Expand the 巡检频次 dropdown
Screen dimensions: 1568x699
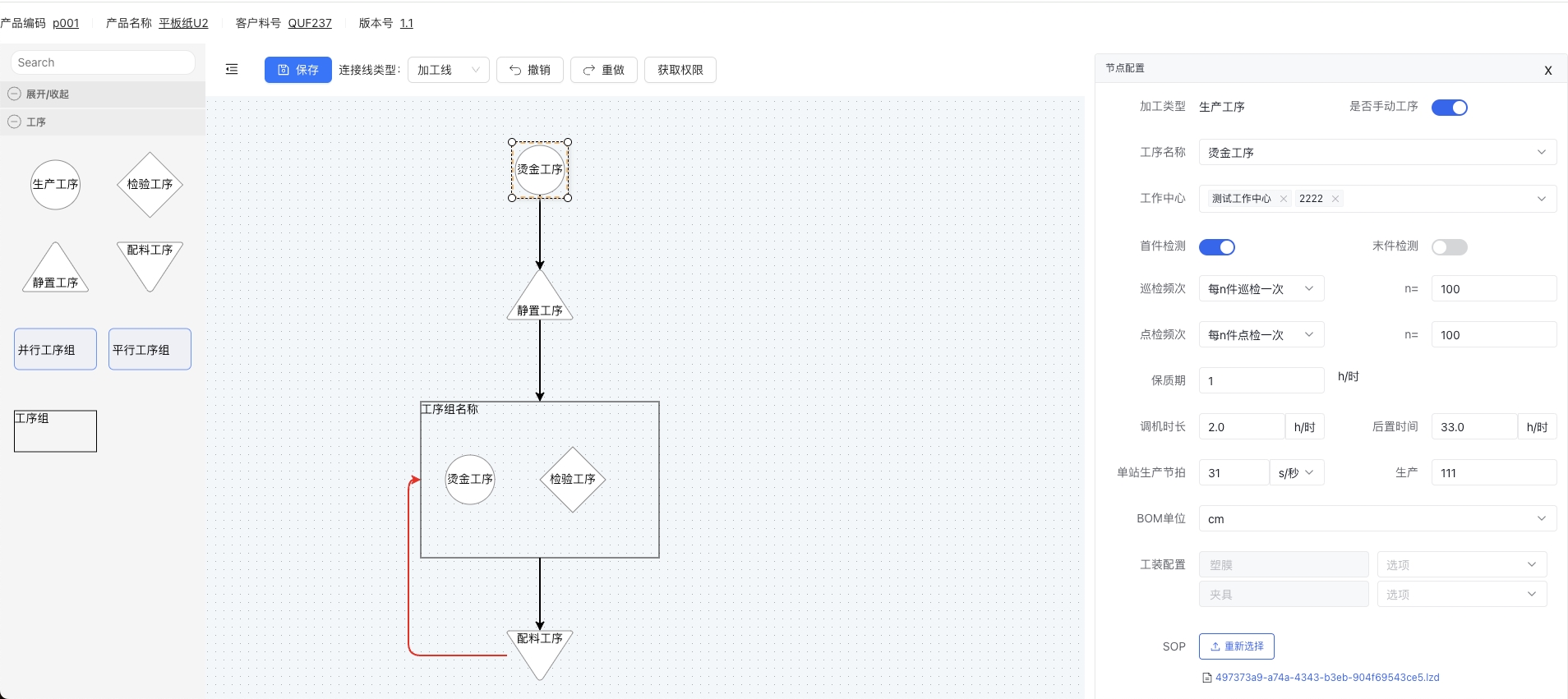(1261, 289)
